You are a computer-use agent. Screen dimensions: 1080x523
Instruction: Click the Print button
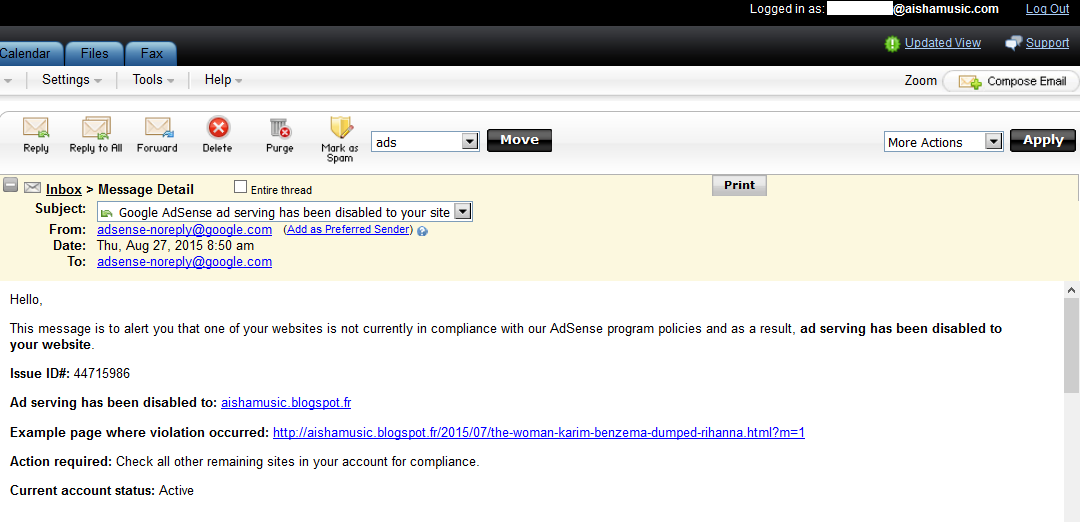739,185
